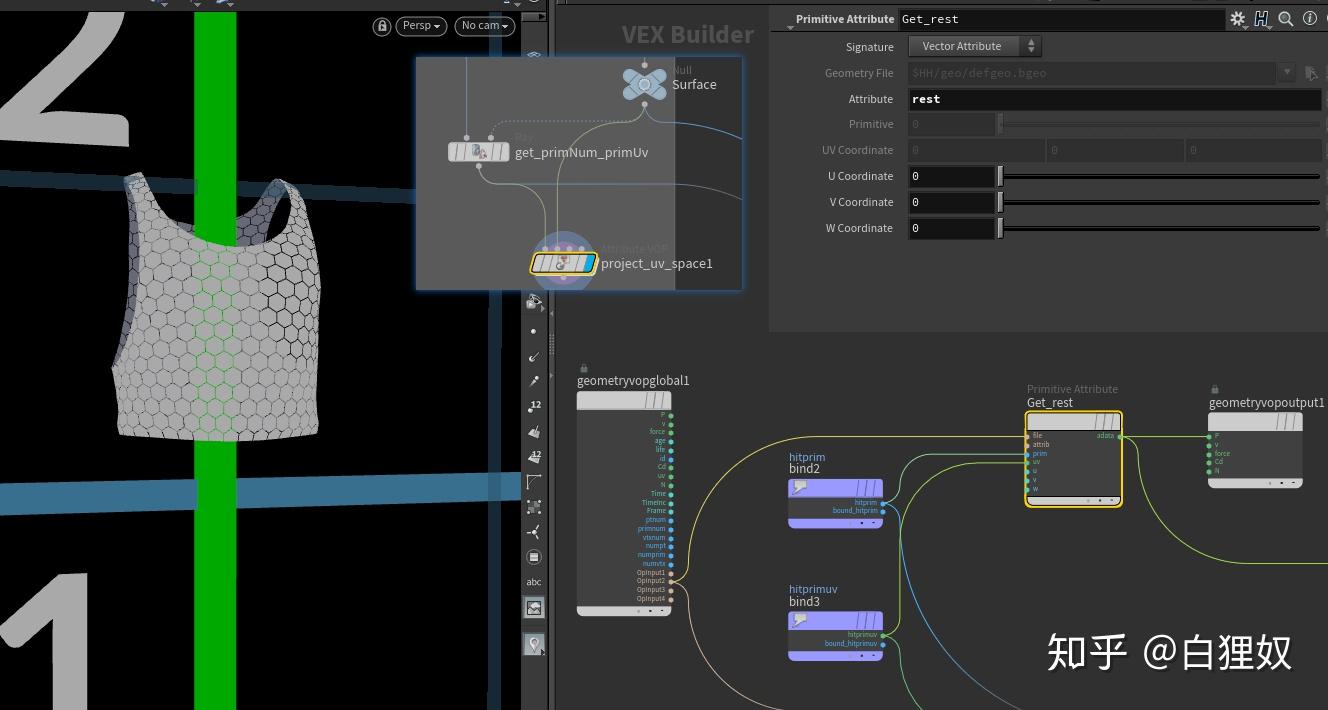Viewport: 1328px width, 710px height.
Task: Click the W Coordinate slider
Action: click(1160, 228)
